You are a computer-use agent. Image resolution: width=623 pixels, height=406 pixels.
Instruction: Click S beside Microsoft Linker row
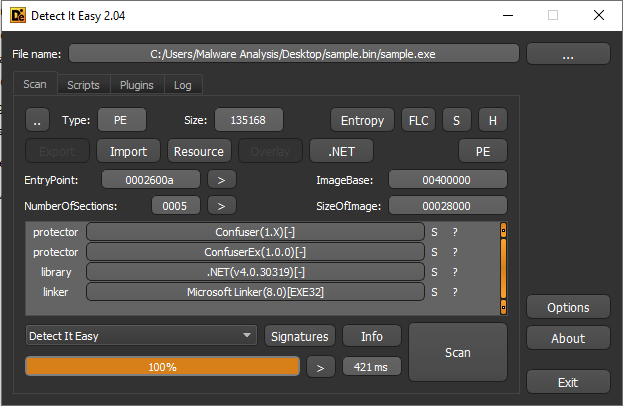point(434,292)
